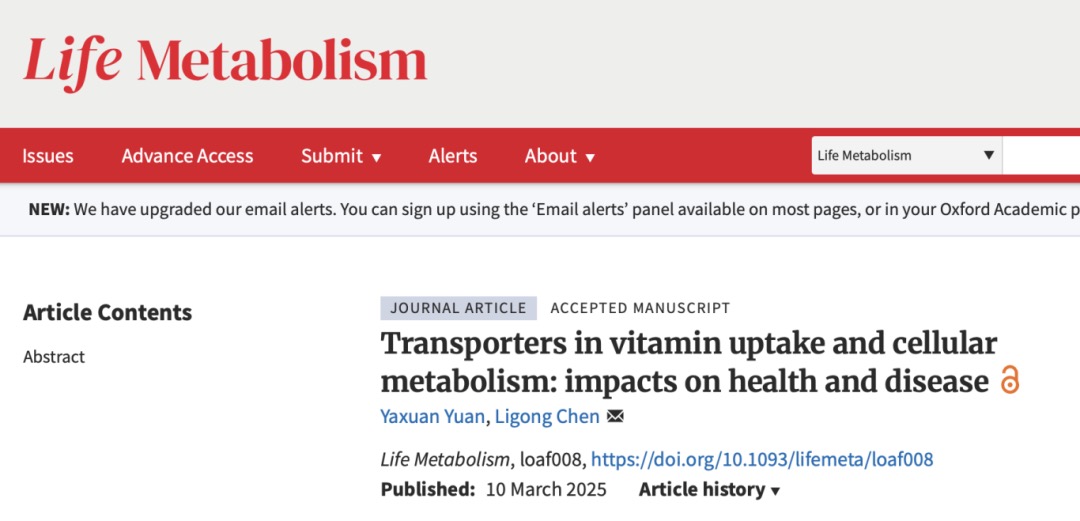
Task: Click into the search input field
Action: (x=1040, y=156)
